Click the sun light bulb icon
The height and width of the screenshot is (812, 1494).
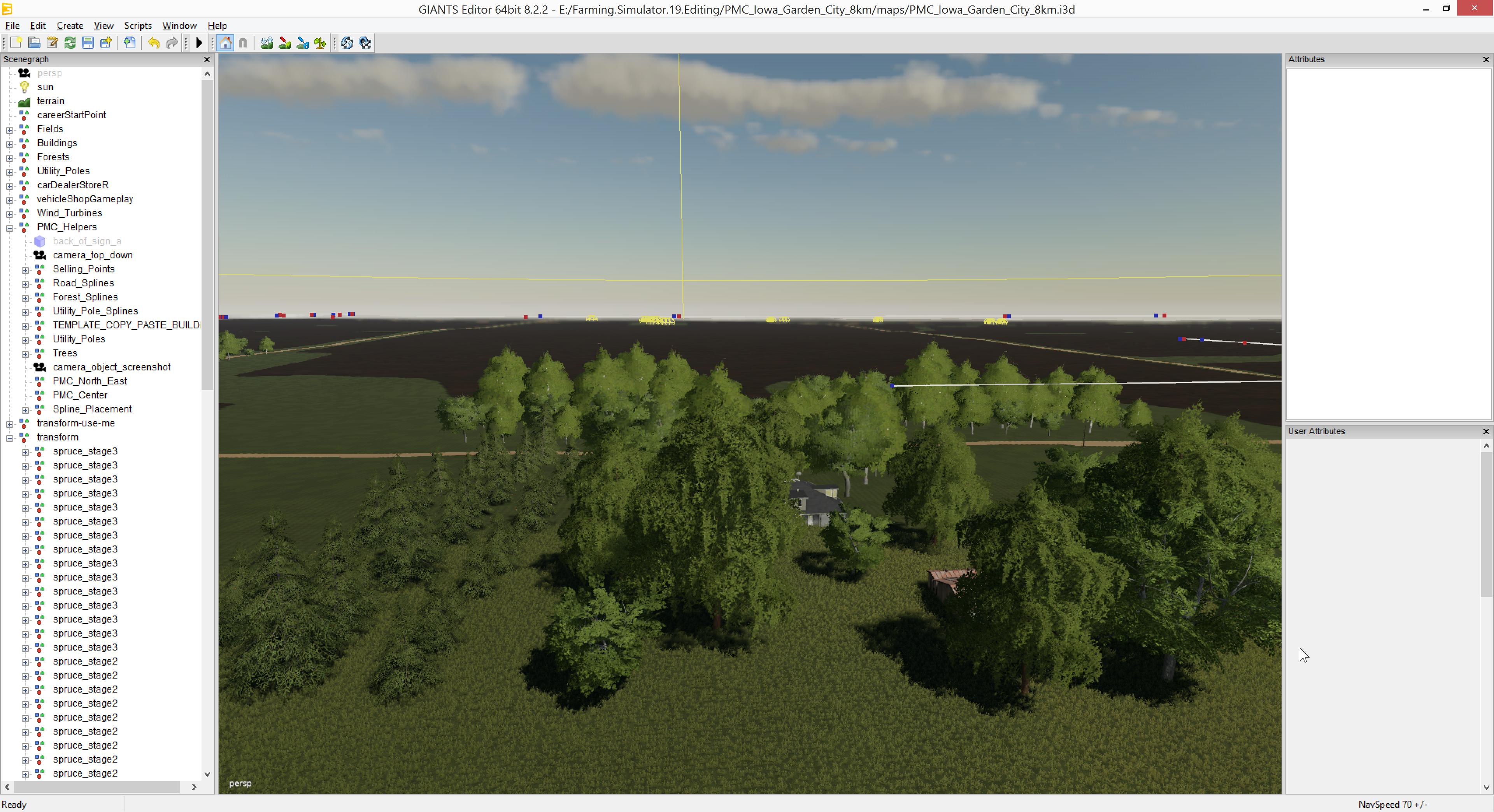point(25,87)
